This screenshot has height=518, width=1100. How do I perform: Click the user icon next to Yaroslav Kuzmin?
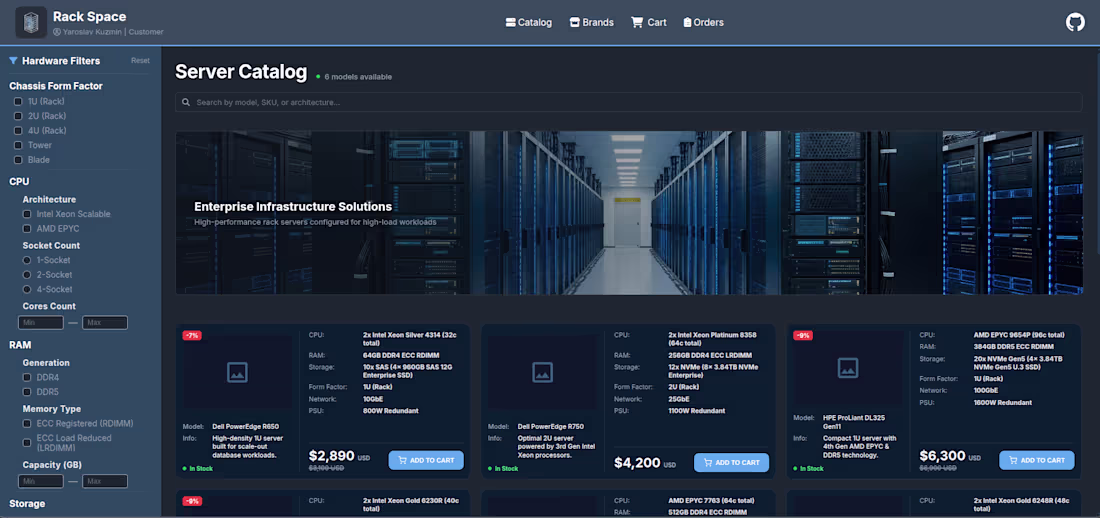pos(57,32)
